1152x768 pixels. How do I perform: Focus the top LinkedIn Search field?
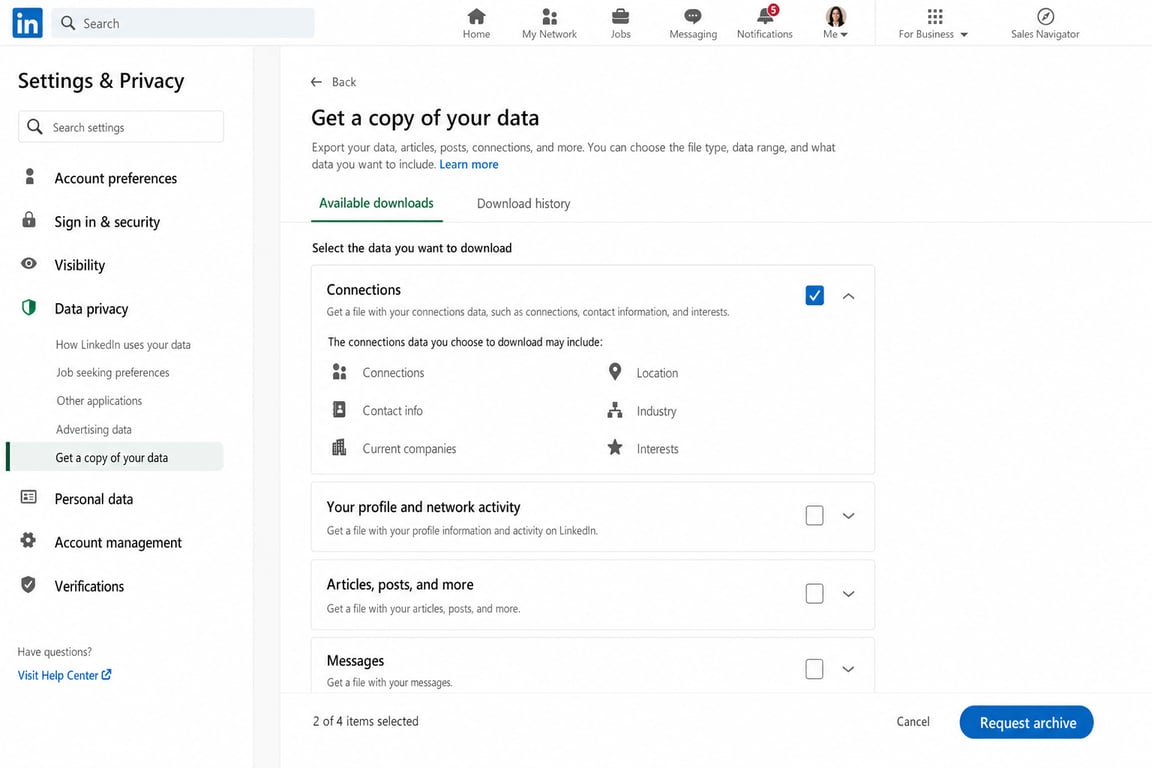click(x=183, y=23)
